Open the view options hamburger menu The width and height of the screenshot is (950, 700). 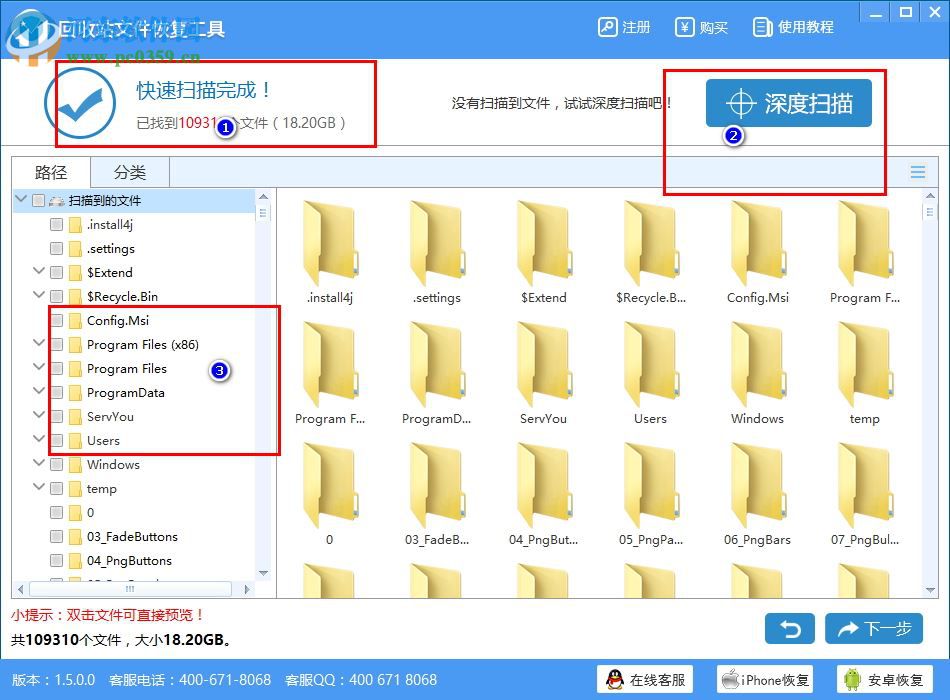(x=917, y=171)
